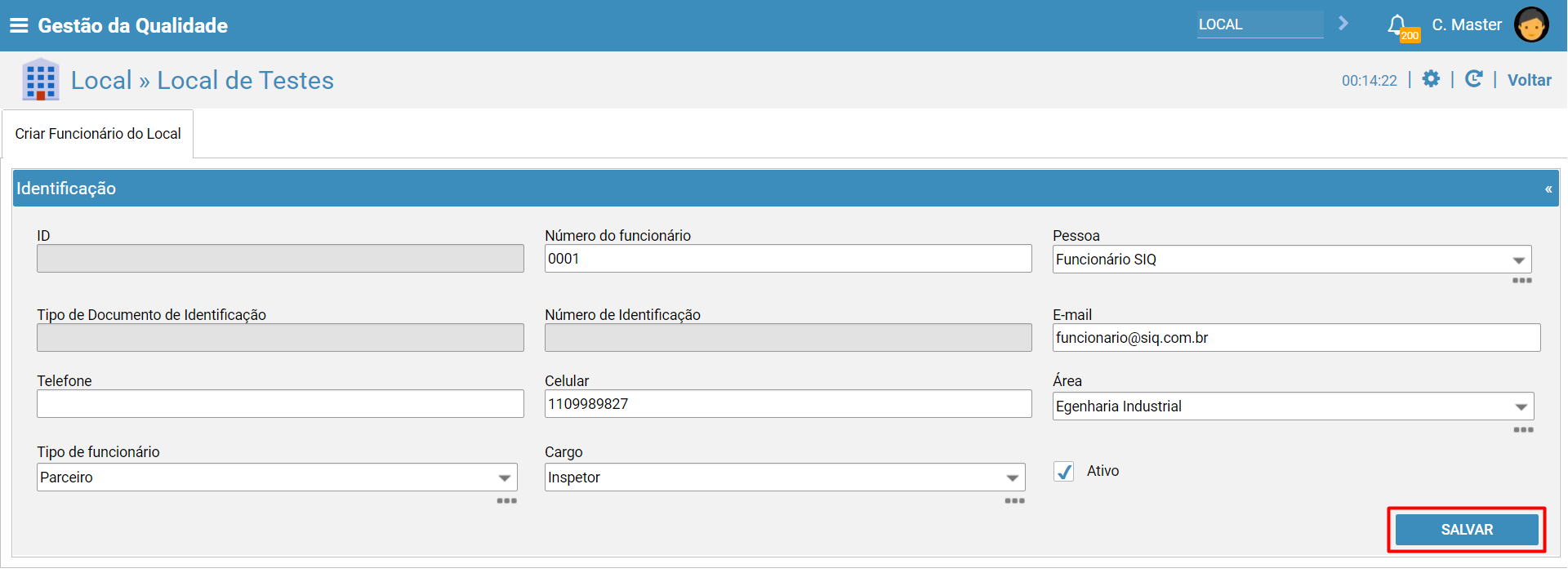Open the hamburger main menu
Viewport: 1568px width, 573px height.
19,25
